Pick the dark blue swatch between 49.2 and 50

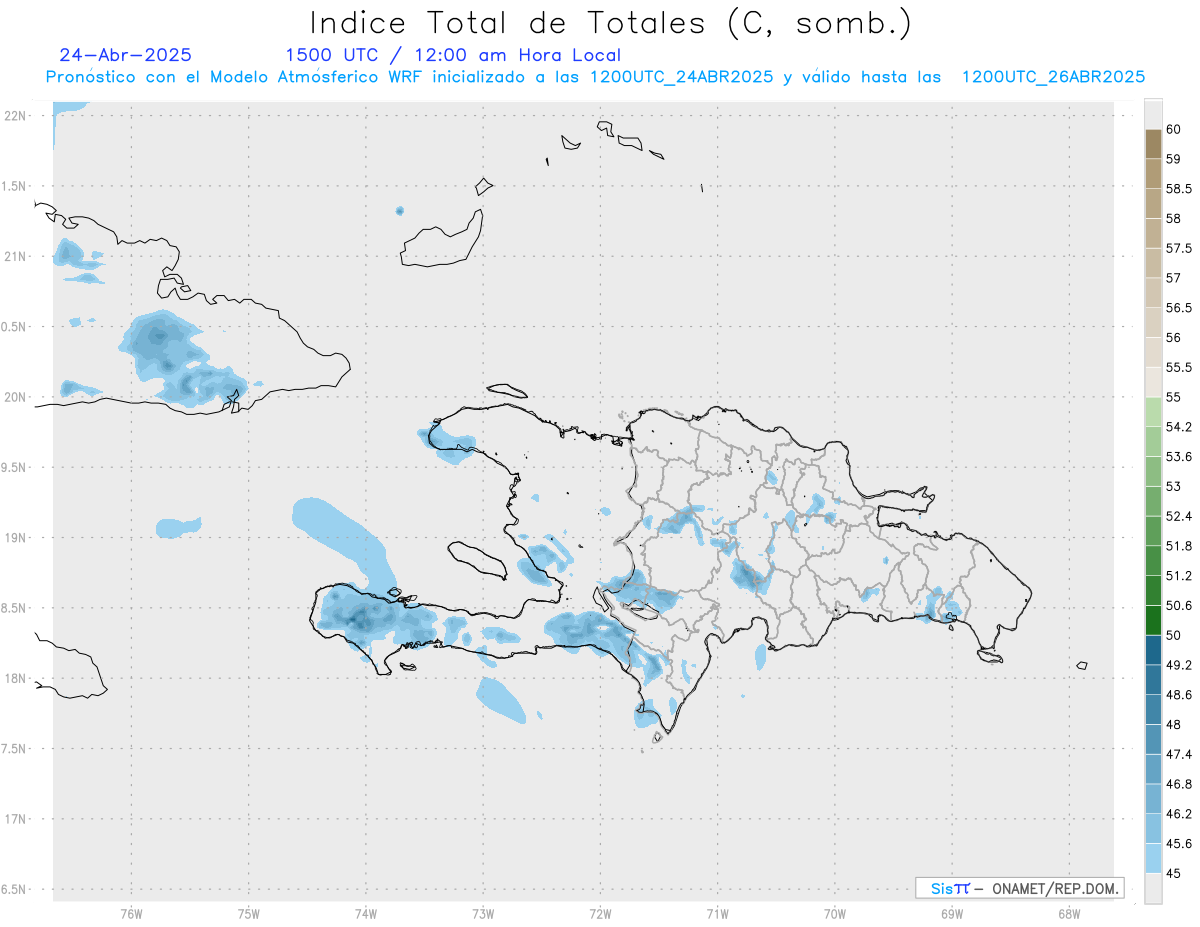(1153, 650)
